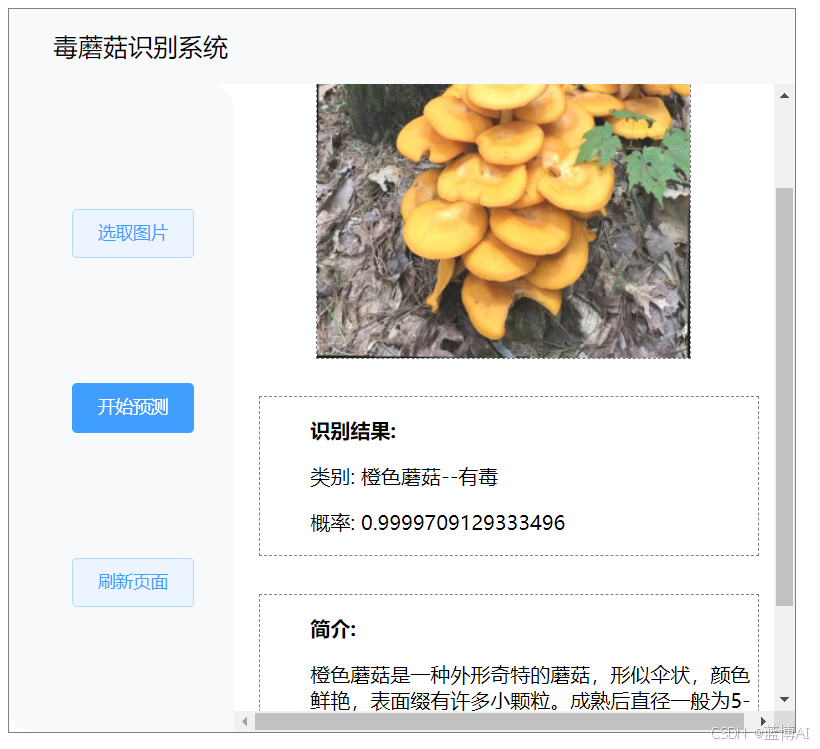Click the orange mushroom preview image
Image resolution: width=820 pixels, height=749 pixels.
(x=503, y=221)
